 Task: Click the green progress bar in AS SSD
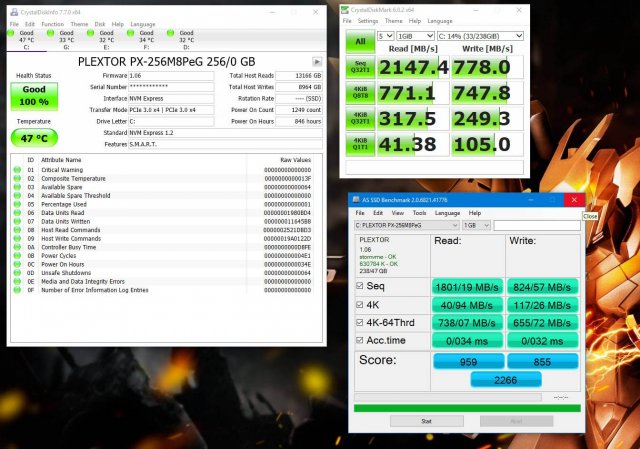467,407
